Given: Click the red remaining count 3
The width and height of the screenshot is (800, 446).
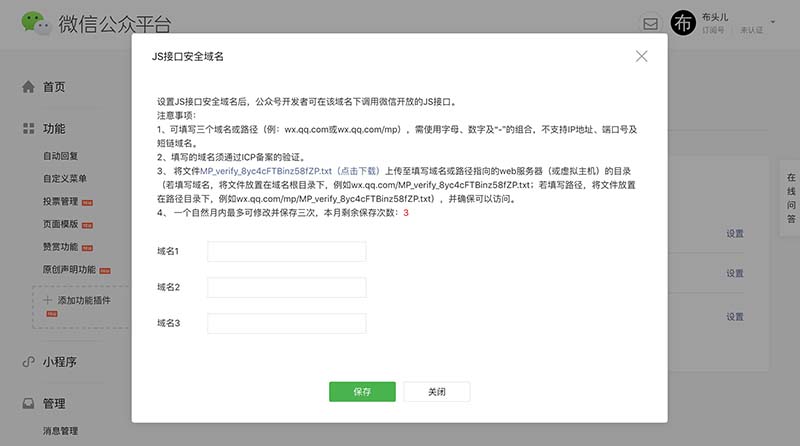Looking at the screenshot, I should coord(406,213).
